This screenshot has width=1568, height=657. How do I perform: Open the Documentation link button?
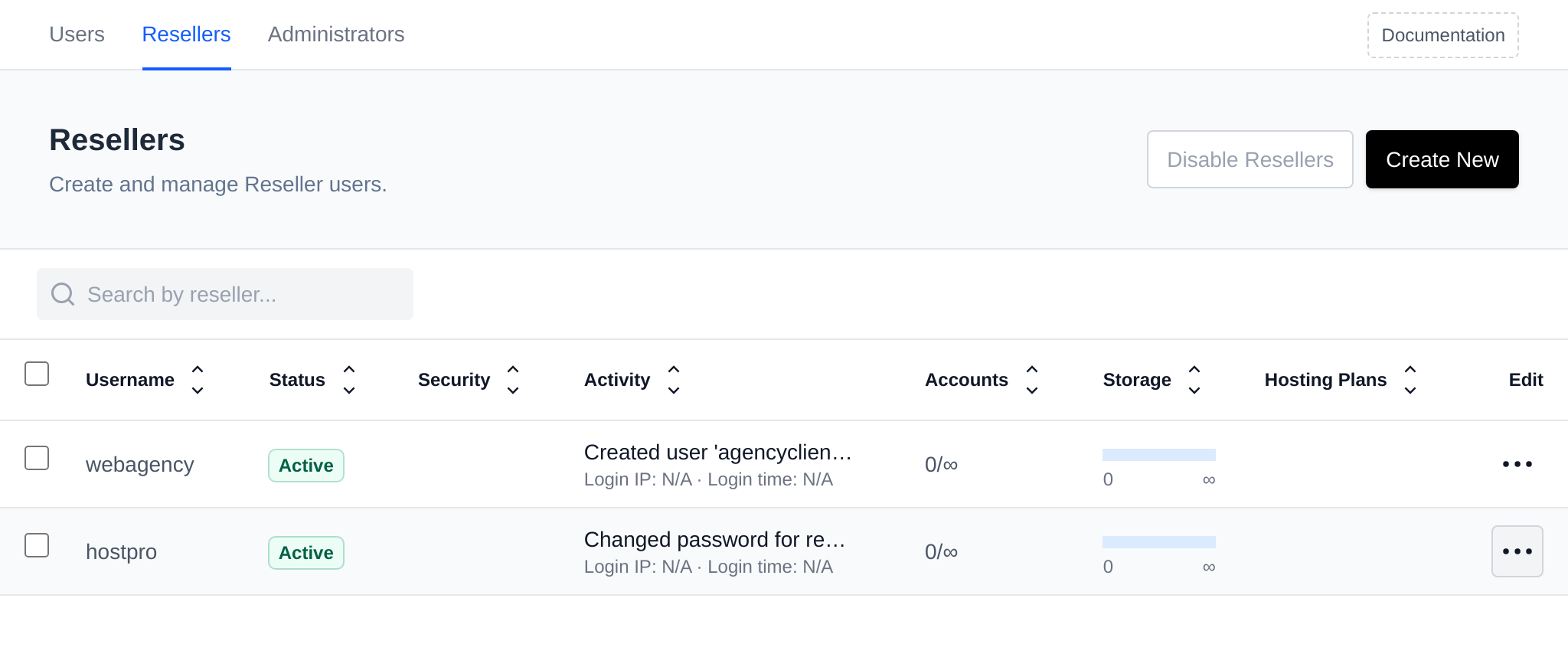click(1443, 35)
